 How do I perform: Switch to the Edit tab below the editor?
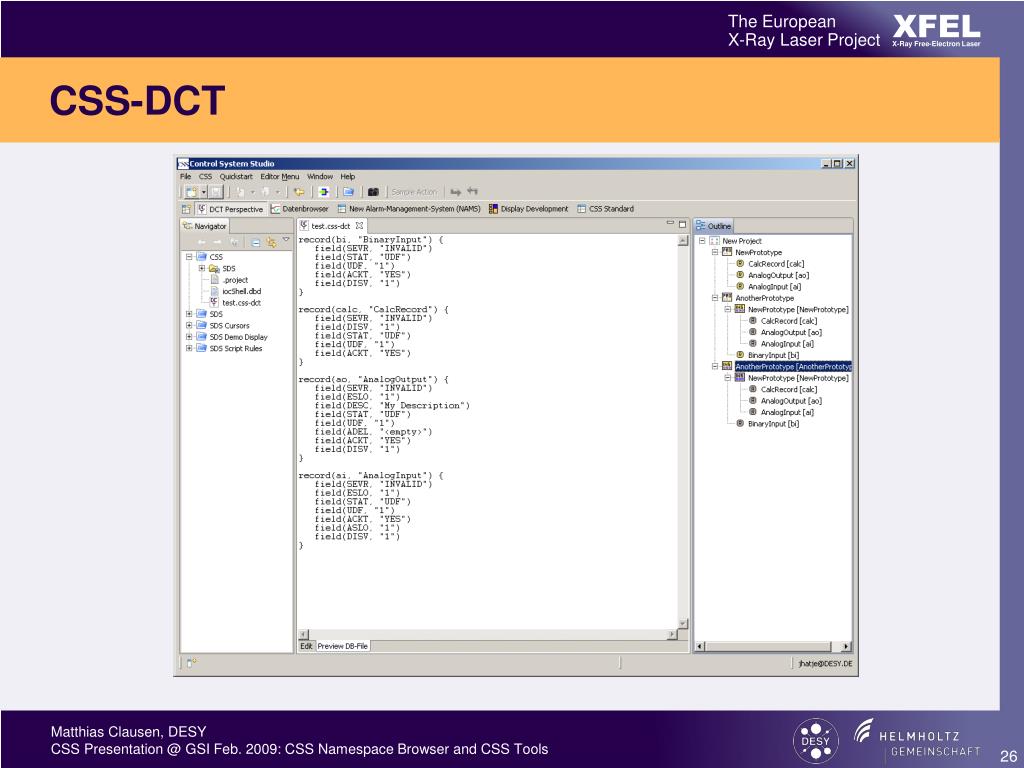point(306,646)
